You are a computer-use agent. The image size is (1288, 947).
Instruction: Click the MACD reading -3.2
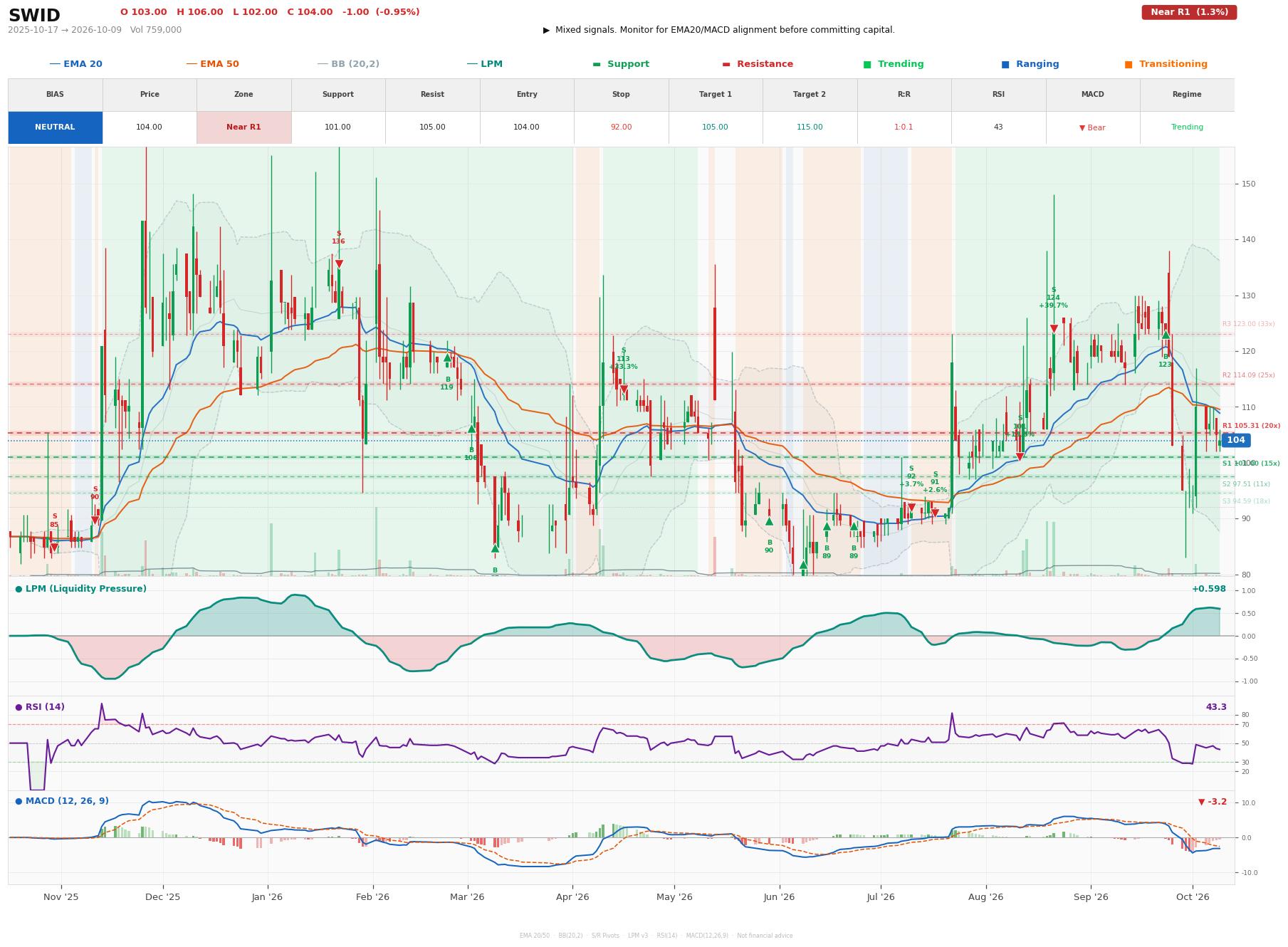(x=1213, y=802)
